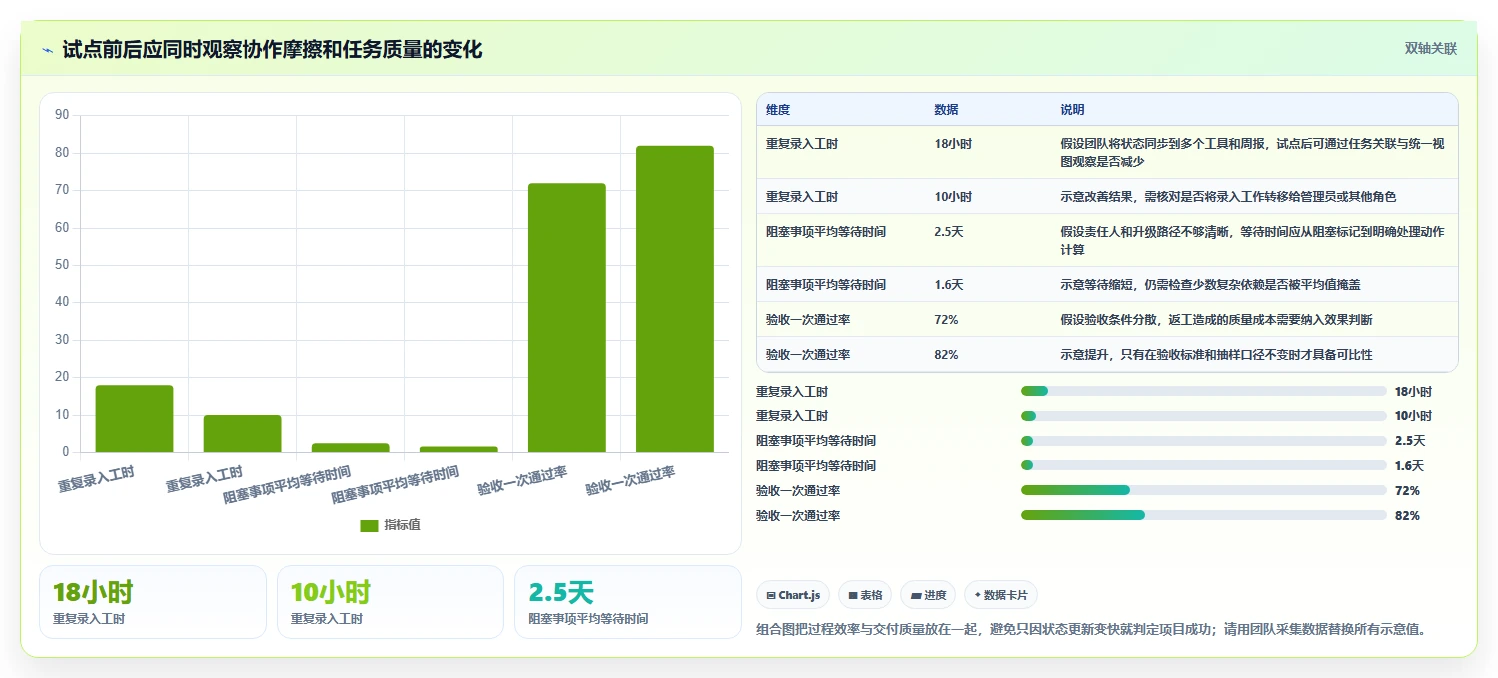Click the 阻塞事项平均等待时间 label beside the 2.5天 progress bar

pos(816,441)
